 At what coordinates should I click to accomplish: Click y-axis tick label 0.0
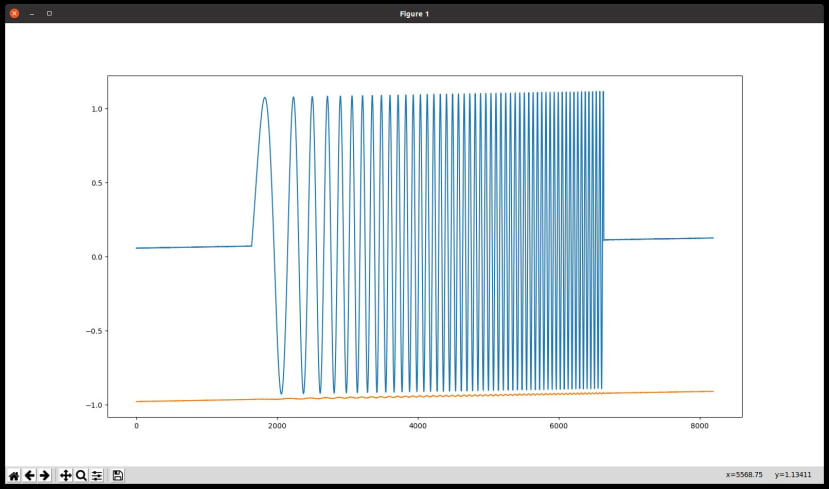pyautogui.click(x=97, y=257)
